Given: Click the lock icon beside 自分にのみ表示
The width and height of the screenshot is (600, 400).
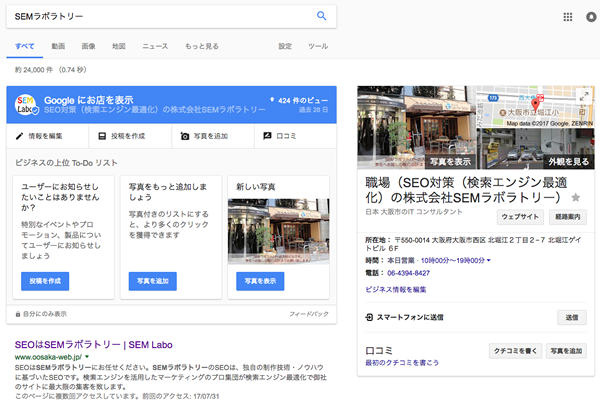Looking at the screenshot, I should [x=18, y=314].
